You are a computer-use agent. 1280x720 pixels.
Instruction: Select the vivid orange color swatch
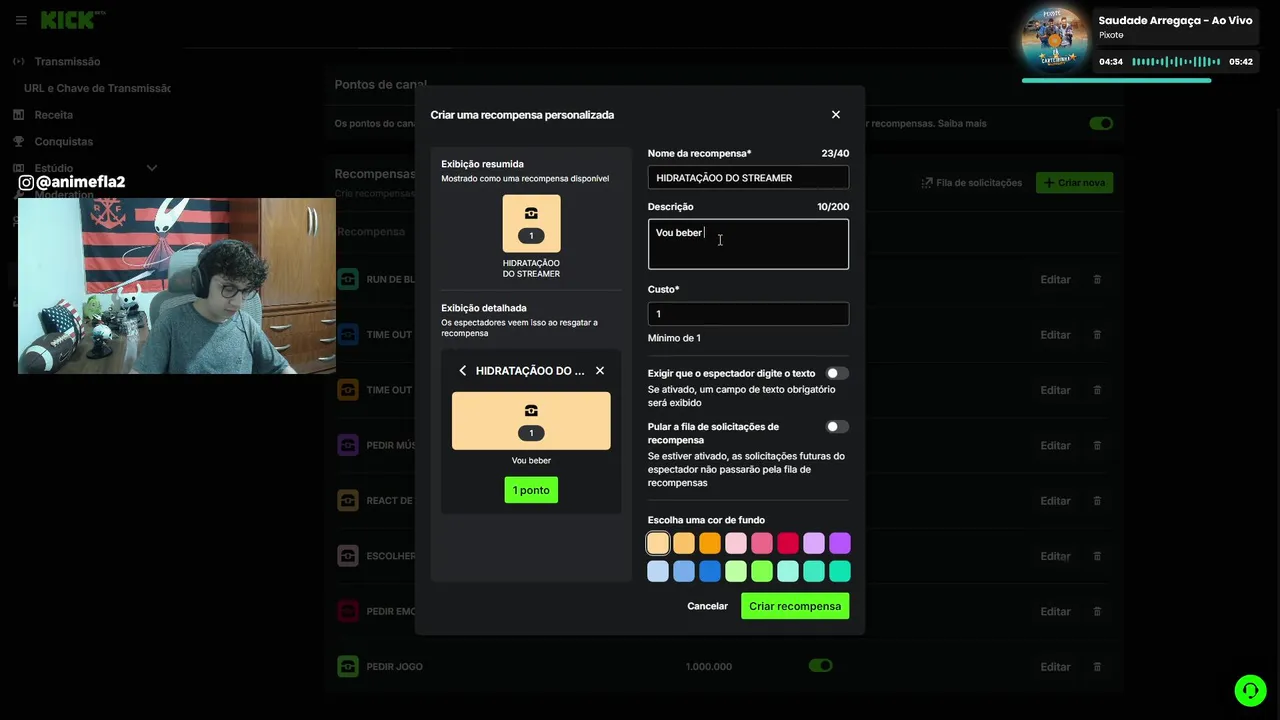click(710, 543)
